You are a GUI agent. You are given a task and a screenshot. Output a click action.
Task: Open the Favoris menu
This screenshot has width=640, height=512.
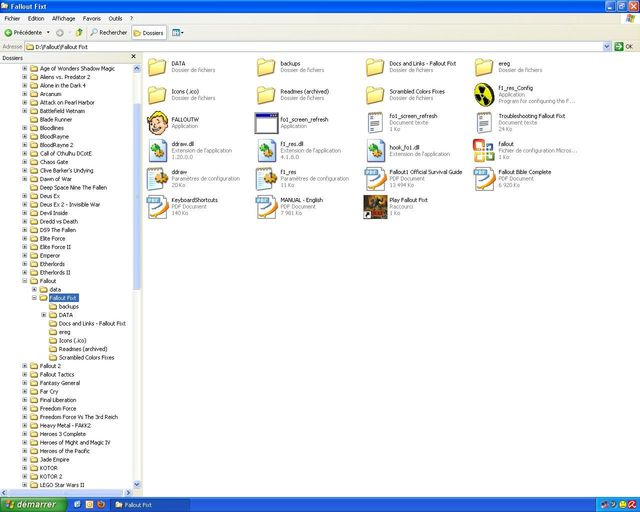[92, 18]
